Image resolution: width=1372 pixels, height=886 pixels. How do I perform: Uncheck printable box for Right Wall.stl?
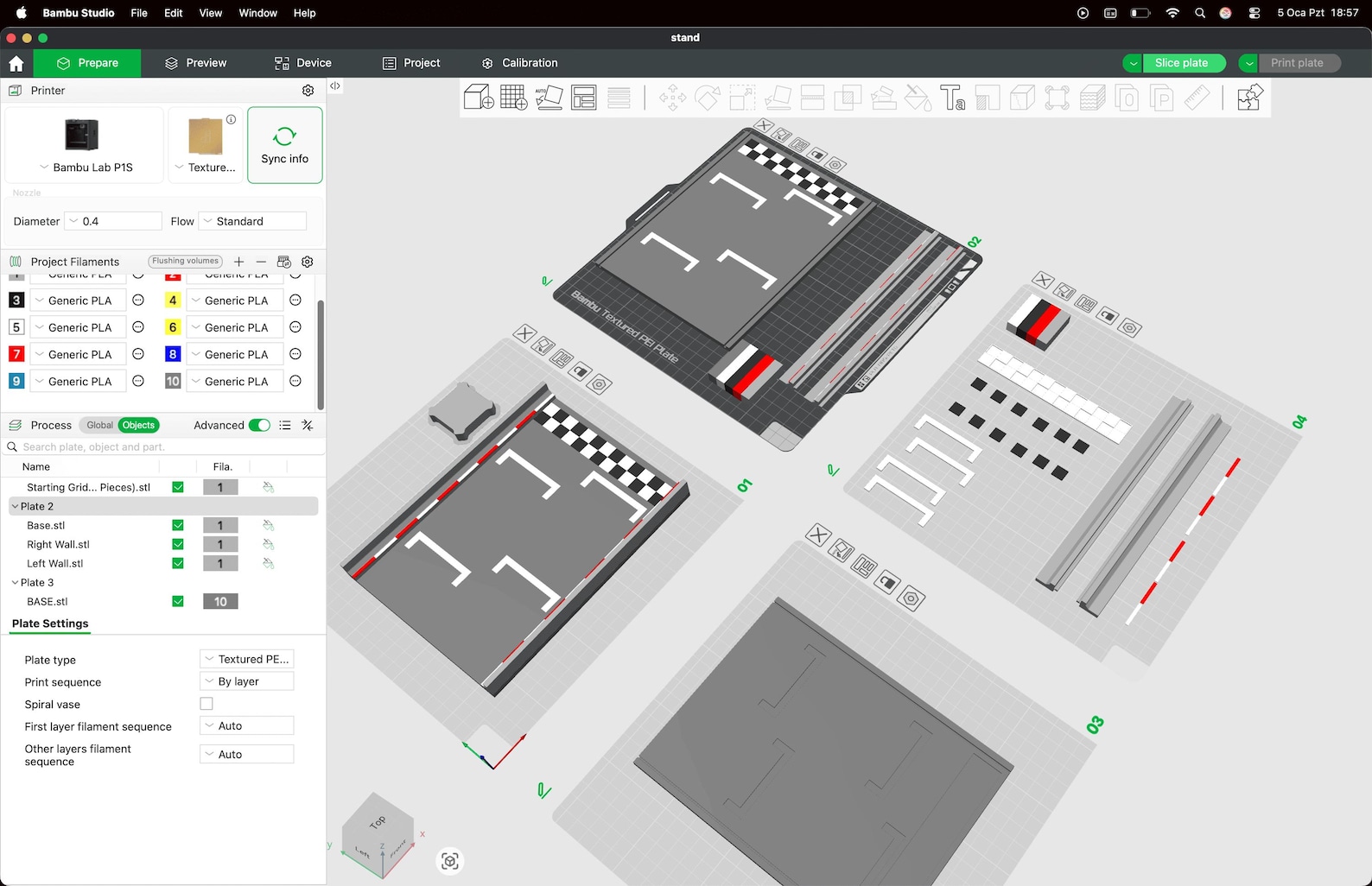point(178,544)
